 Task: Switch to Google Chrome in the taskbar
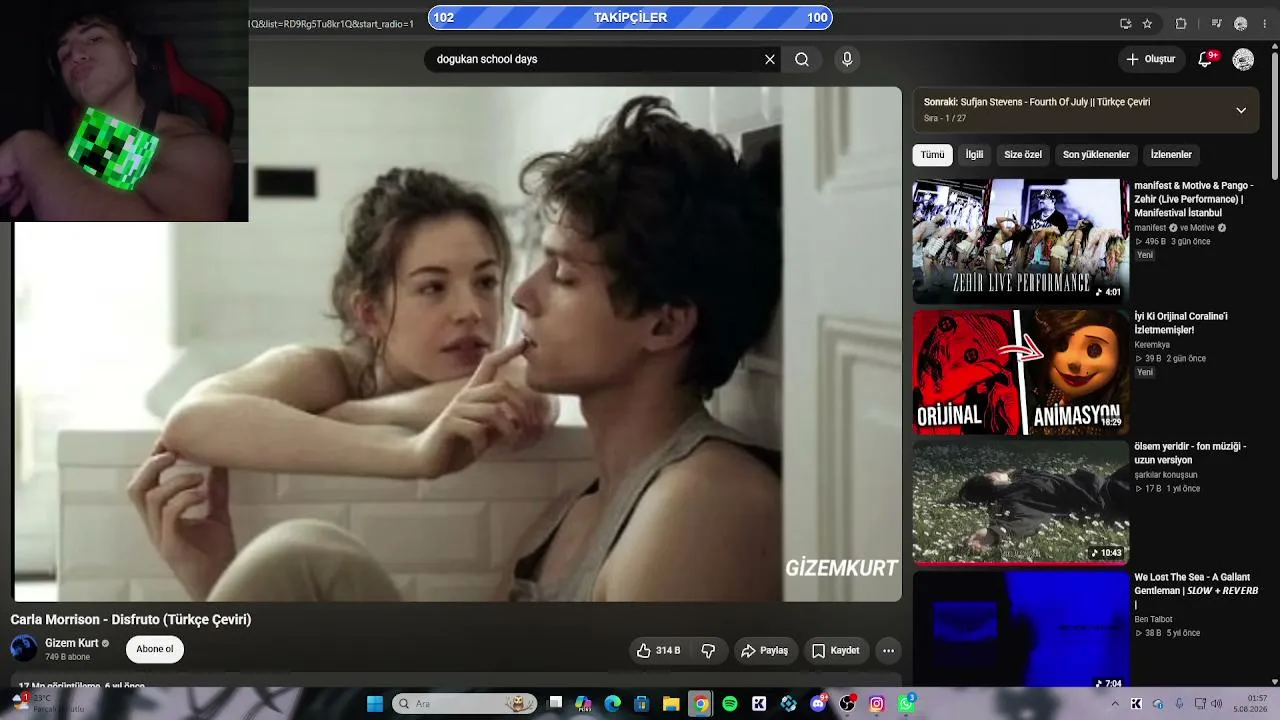pos(701,704)
